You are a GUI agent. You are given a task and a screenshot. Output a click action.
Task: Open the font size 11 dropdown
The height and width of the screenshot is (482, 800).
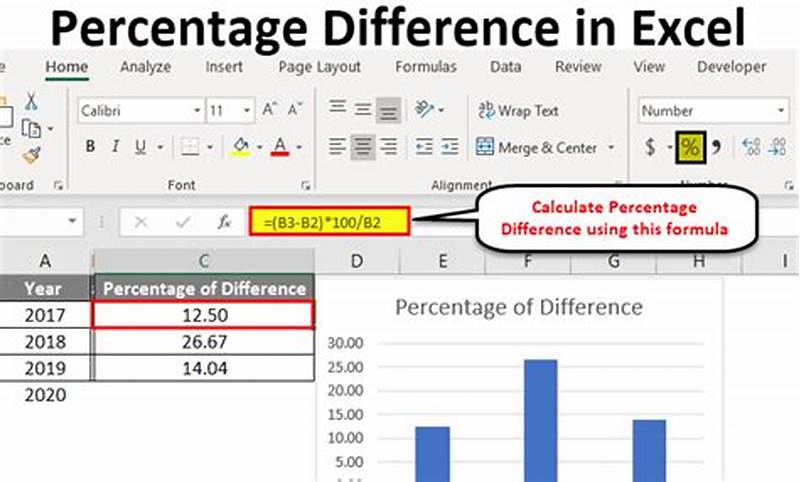click(246, 110)
